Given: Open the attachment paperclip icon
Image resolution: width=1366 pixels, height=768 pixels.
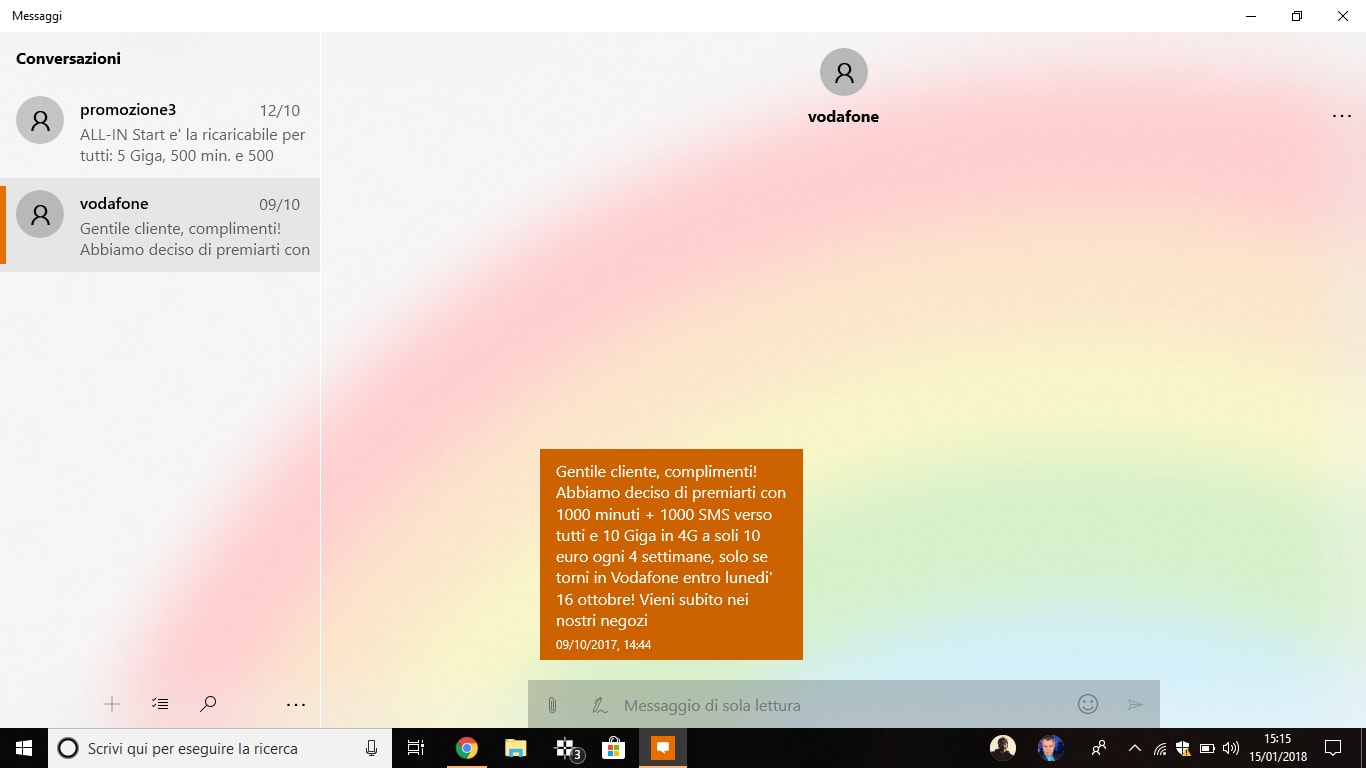Looking at the screenshot, I should (552, 705).
